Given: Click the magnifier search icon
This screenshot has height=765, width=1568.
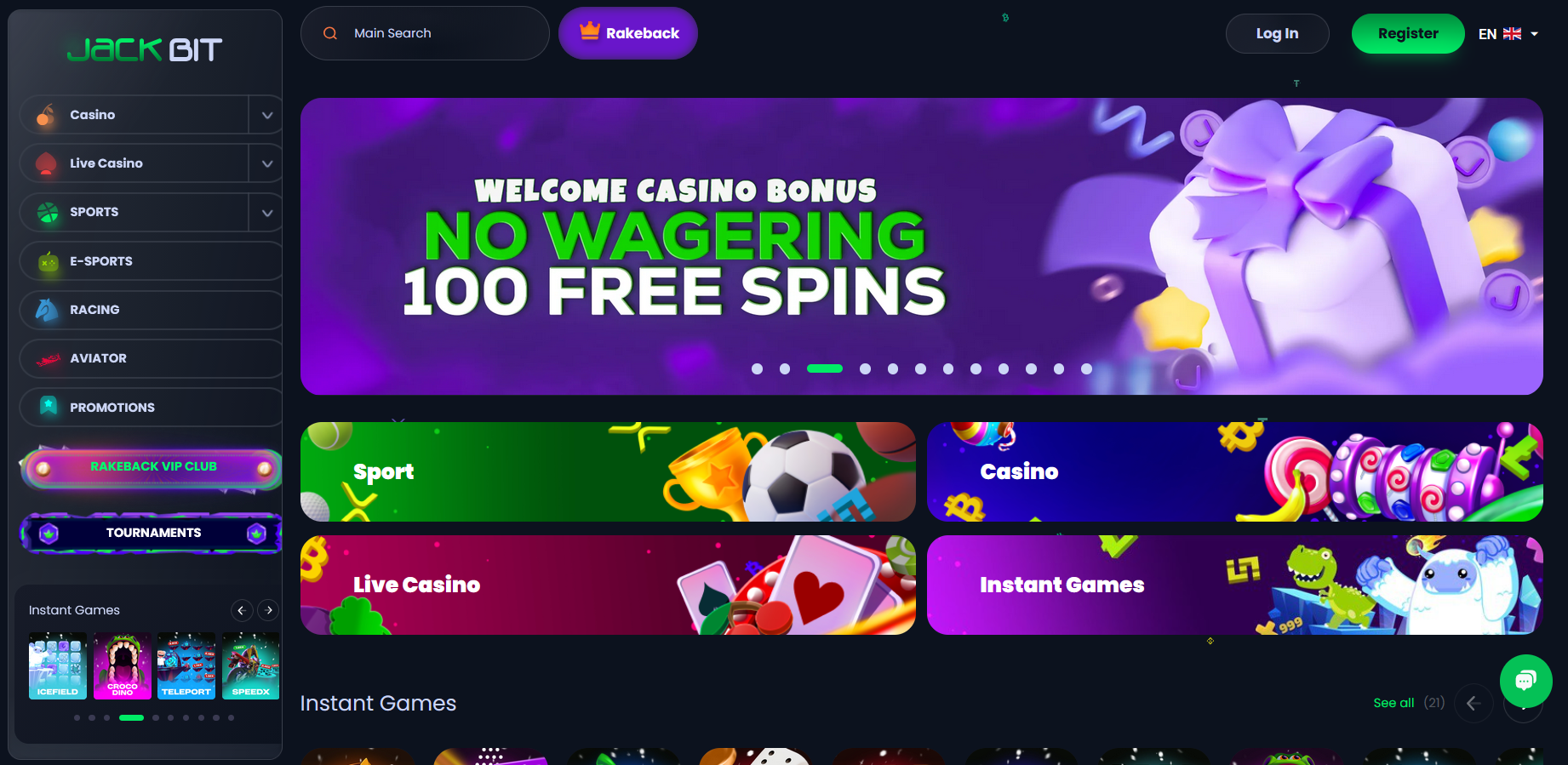Looking at the screenshot, I should coord(330,33).
